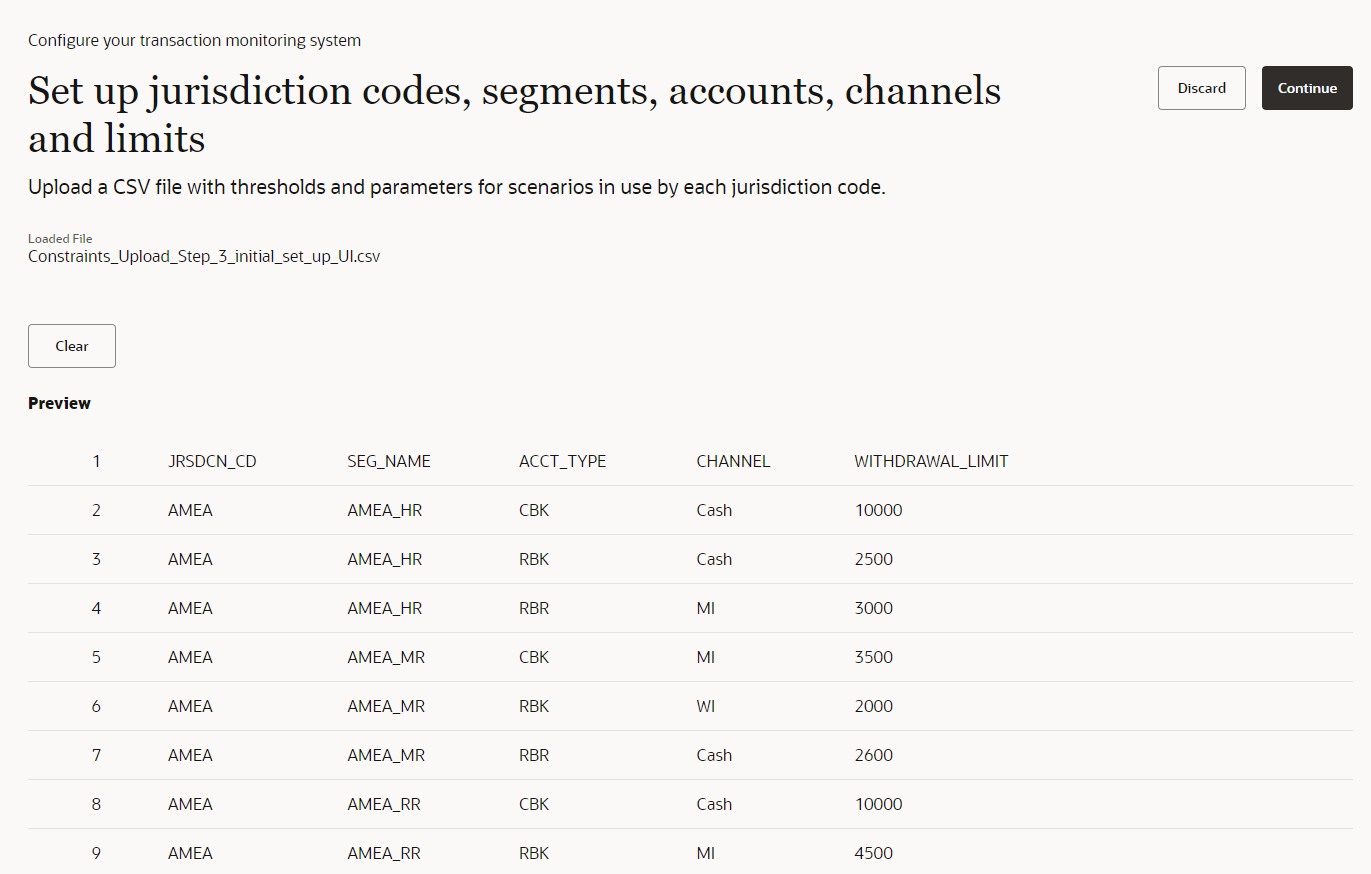This screenshot has width=1371, height=874.
Task: Click the SEG_NAME column header
Action: coord(389,462)
